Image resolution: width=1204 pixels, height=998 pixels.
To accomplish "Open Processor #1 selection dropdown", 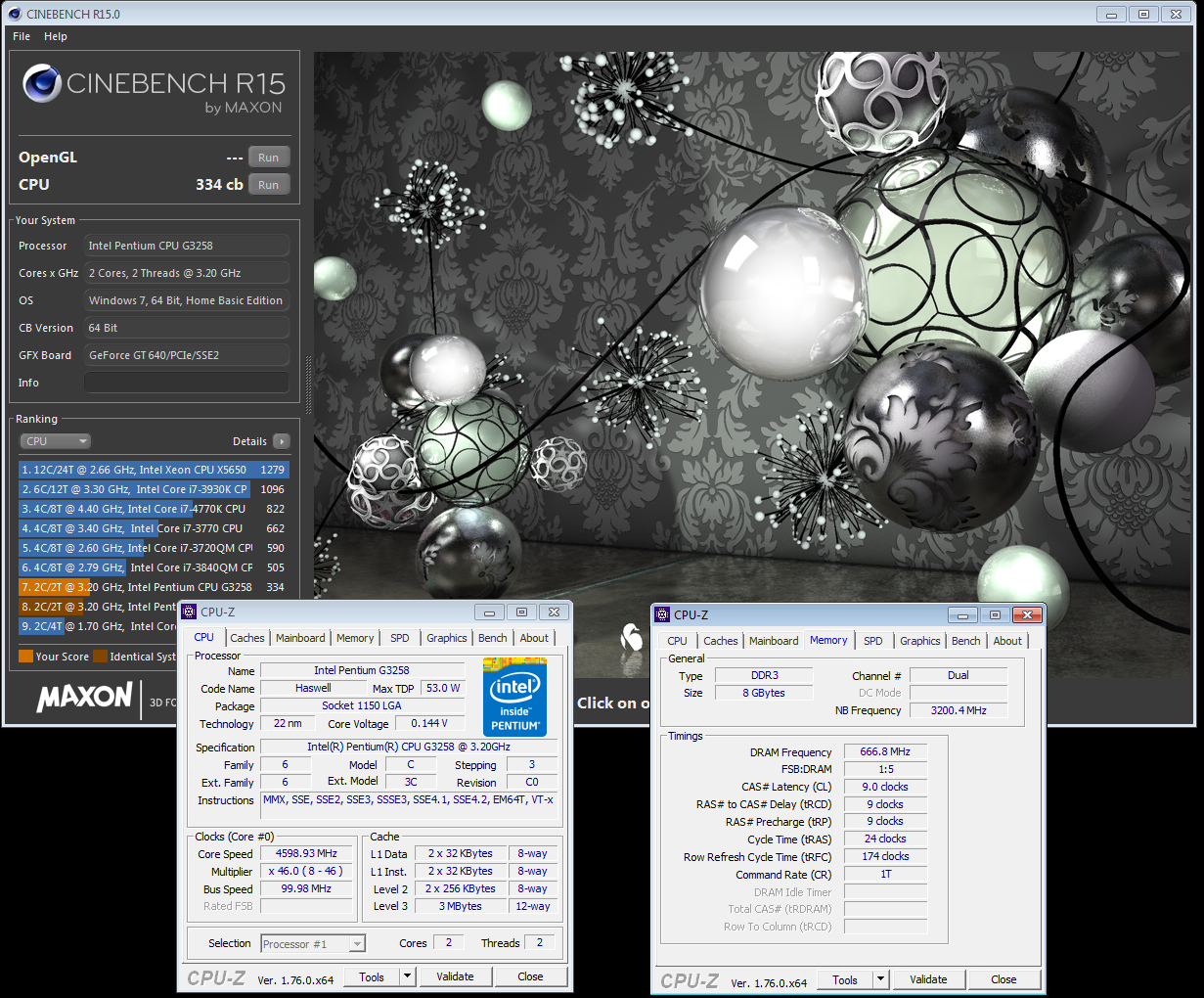I will (313, 944).
